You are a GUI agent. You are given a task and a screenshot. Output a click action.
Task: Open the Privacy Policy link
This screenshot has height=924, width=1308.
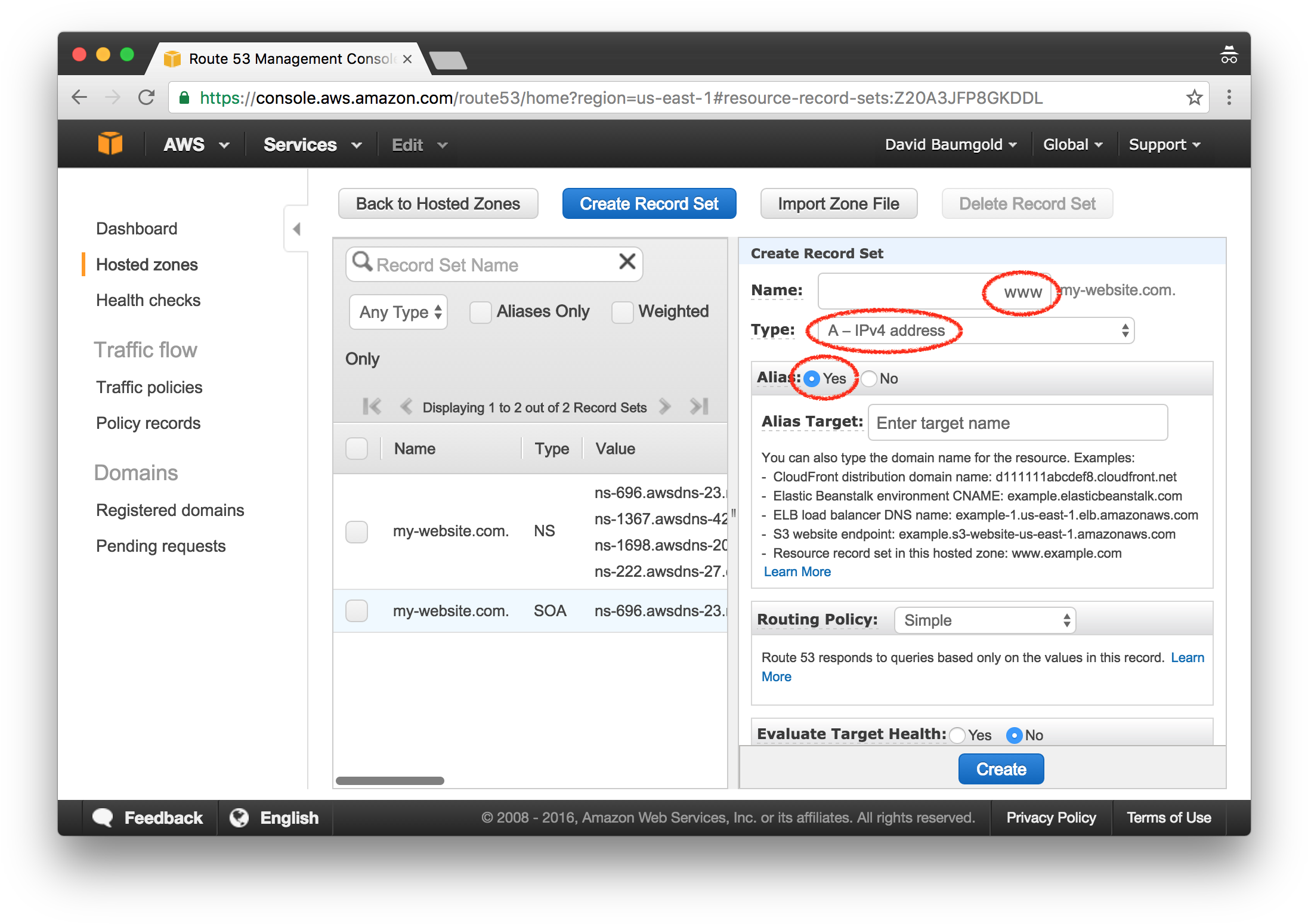pyautogui.click(x=1051, y=817)
